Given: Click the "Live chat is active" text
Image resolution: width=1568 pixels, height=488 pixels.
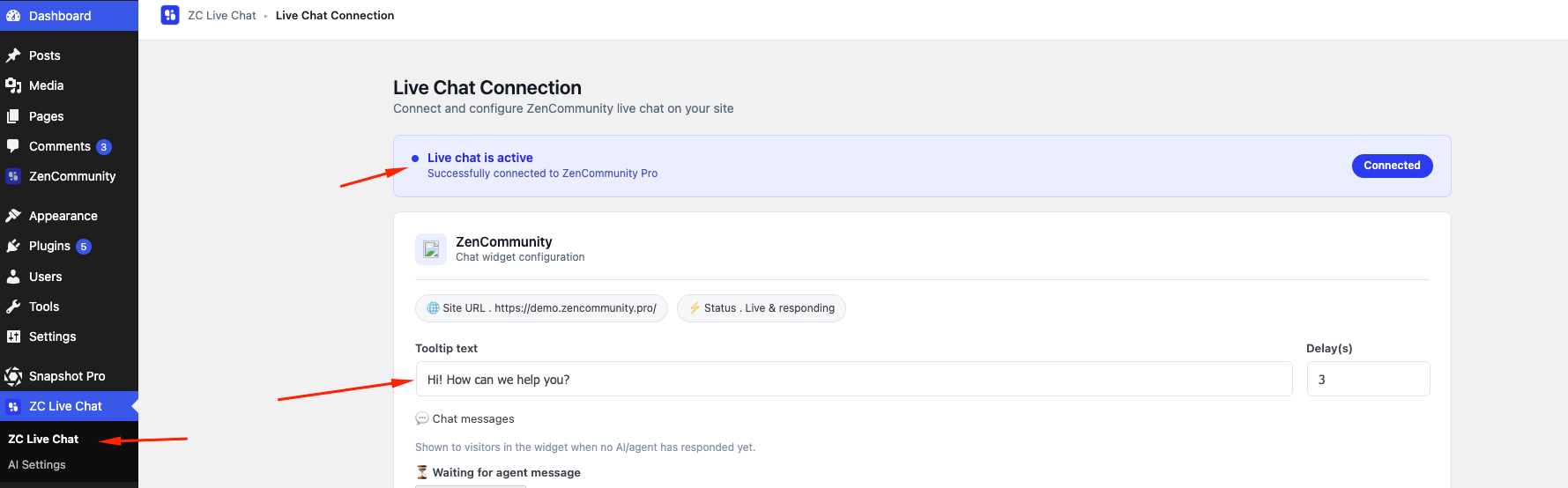Looking at the screenshot, I should tap(480, 158).
